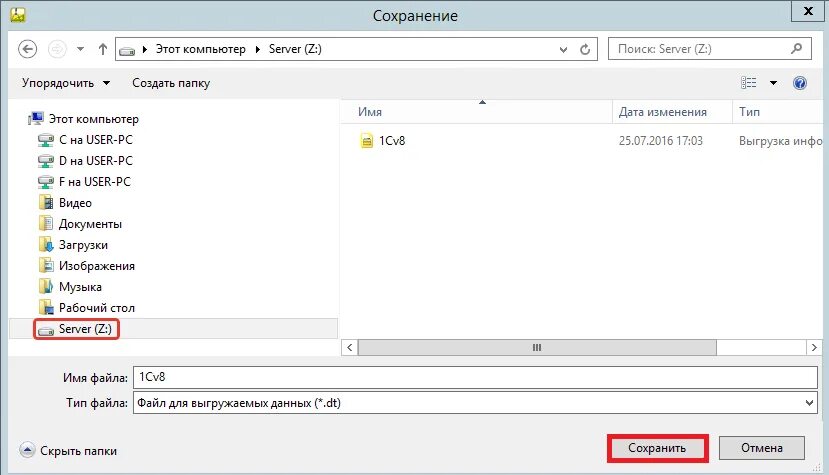Change the view layout icon
Viewport: 829px width, 475px height.
click(749, 83)
